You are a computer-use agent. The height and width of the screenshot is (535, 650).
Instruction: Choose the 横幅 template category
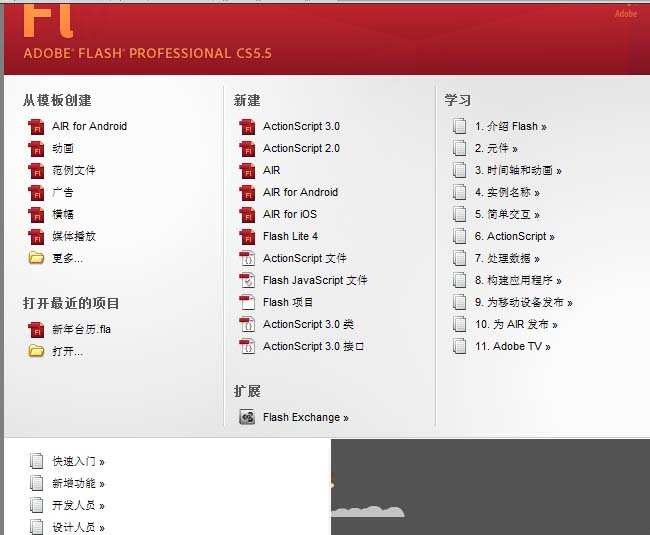tap(63, 214)
